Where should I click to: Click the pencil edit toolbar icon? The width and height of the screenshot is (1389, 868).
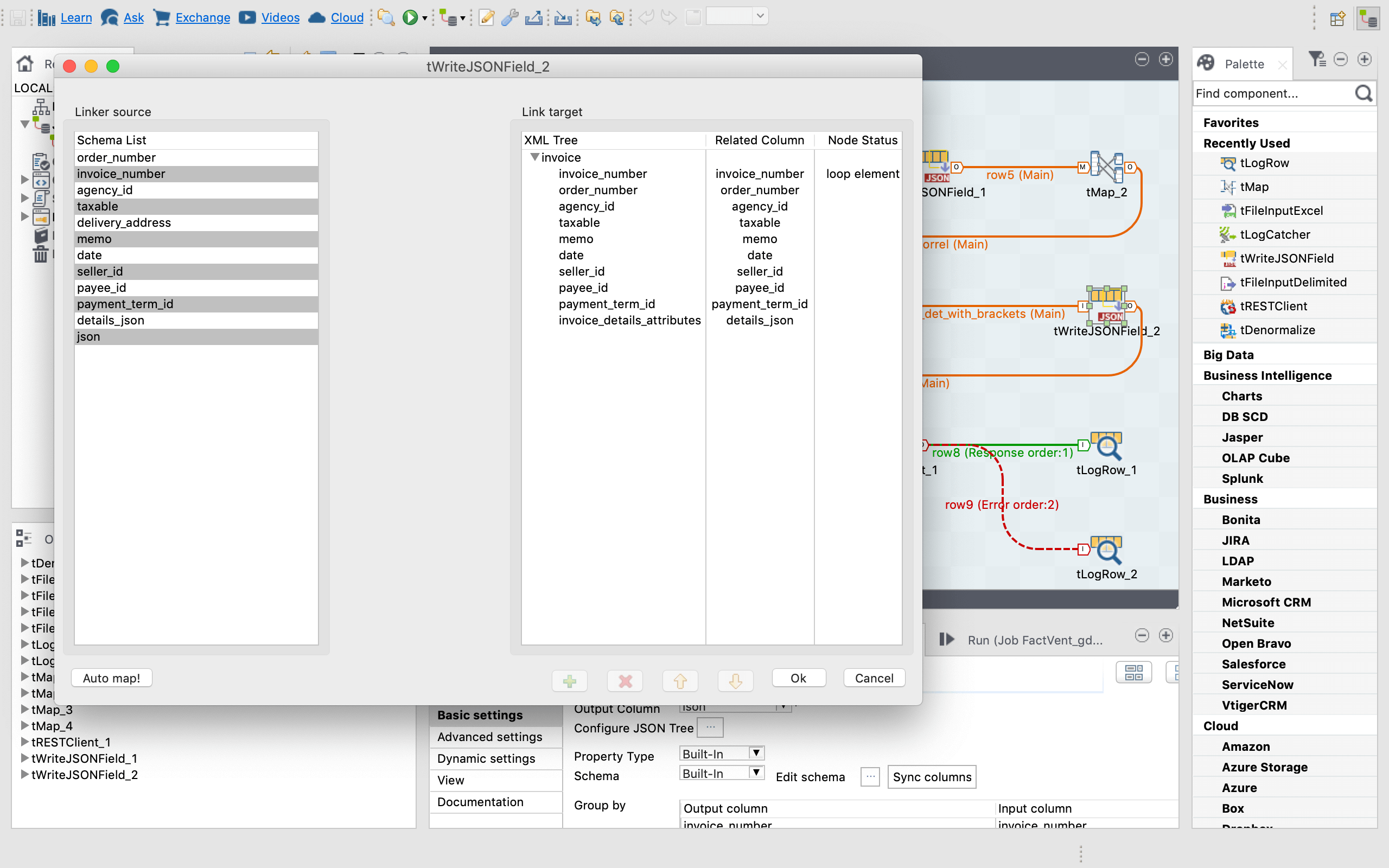tap(486, 18)
